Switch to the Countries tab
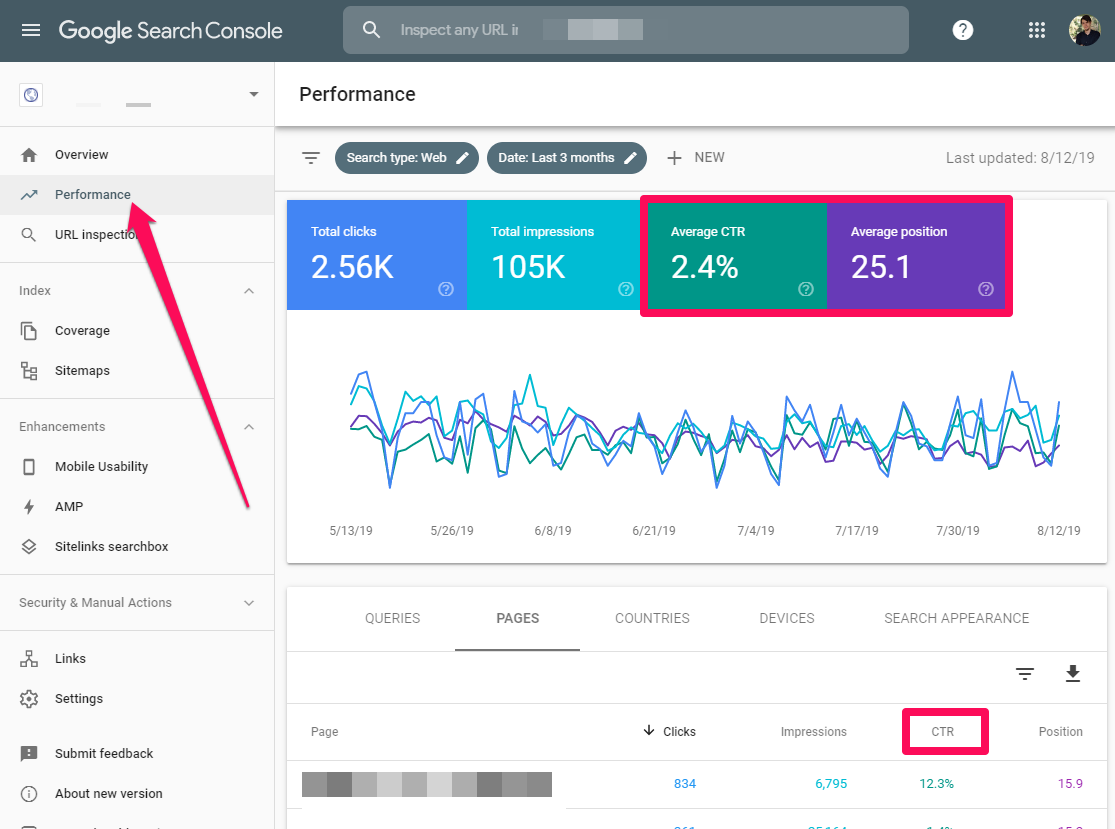Image resolution: width=1115 pixels, height=829 pixels. coord(652,618)
